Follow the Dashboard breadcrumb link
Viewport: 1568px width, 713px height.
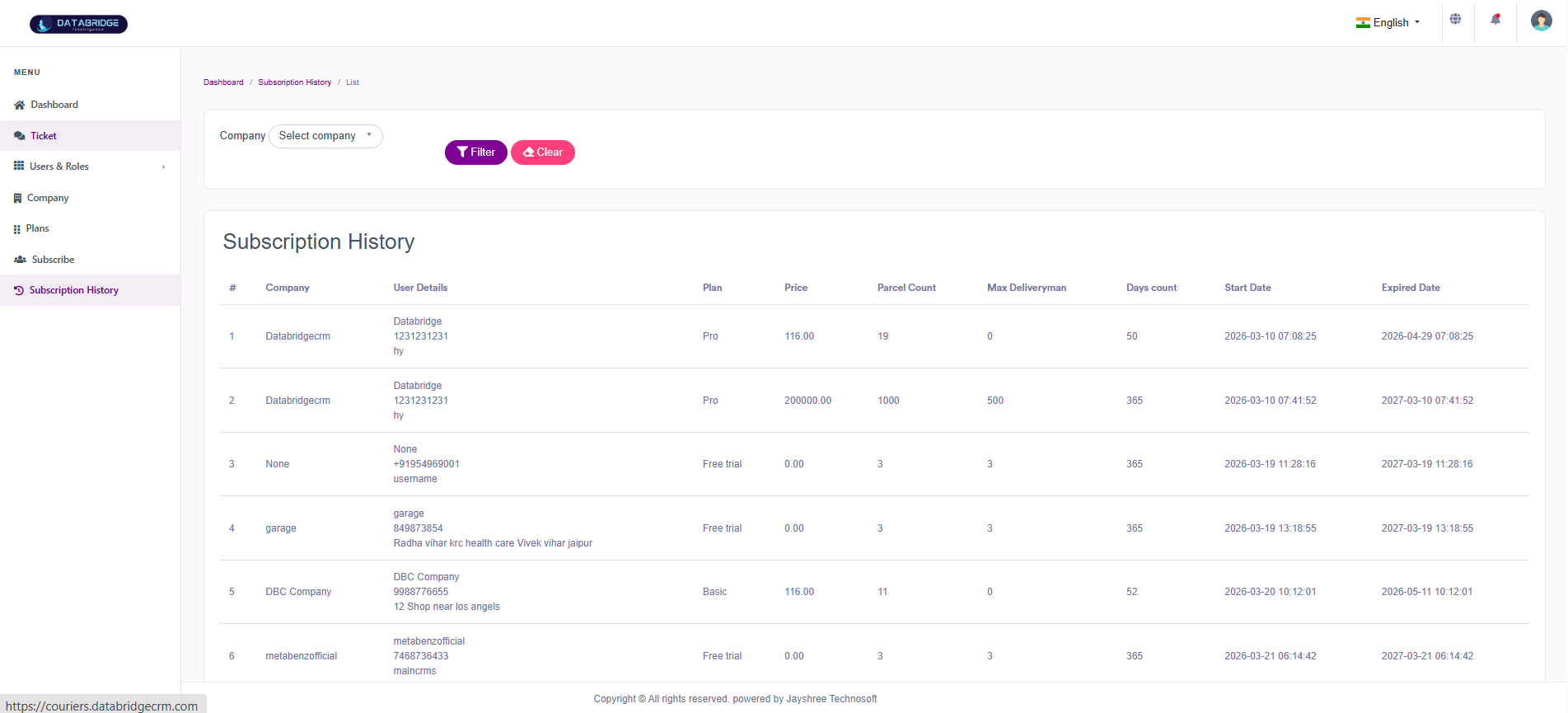(x=223, y=82)
